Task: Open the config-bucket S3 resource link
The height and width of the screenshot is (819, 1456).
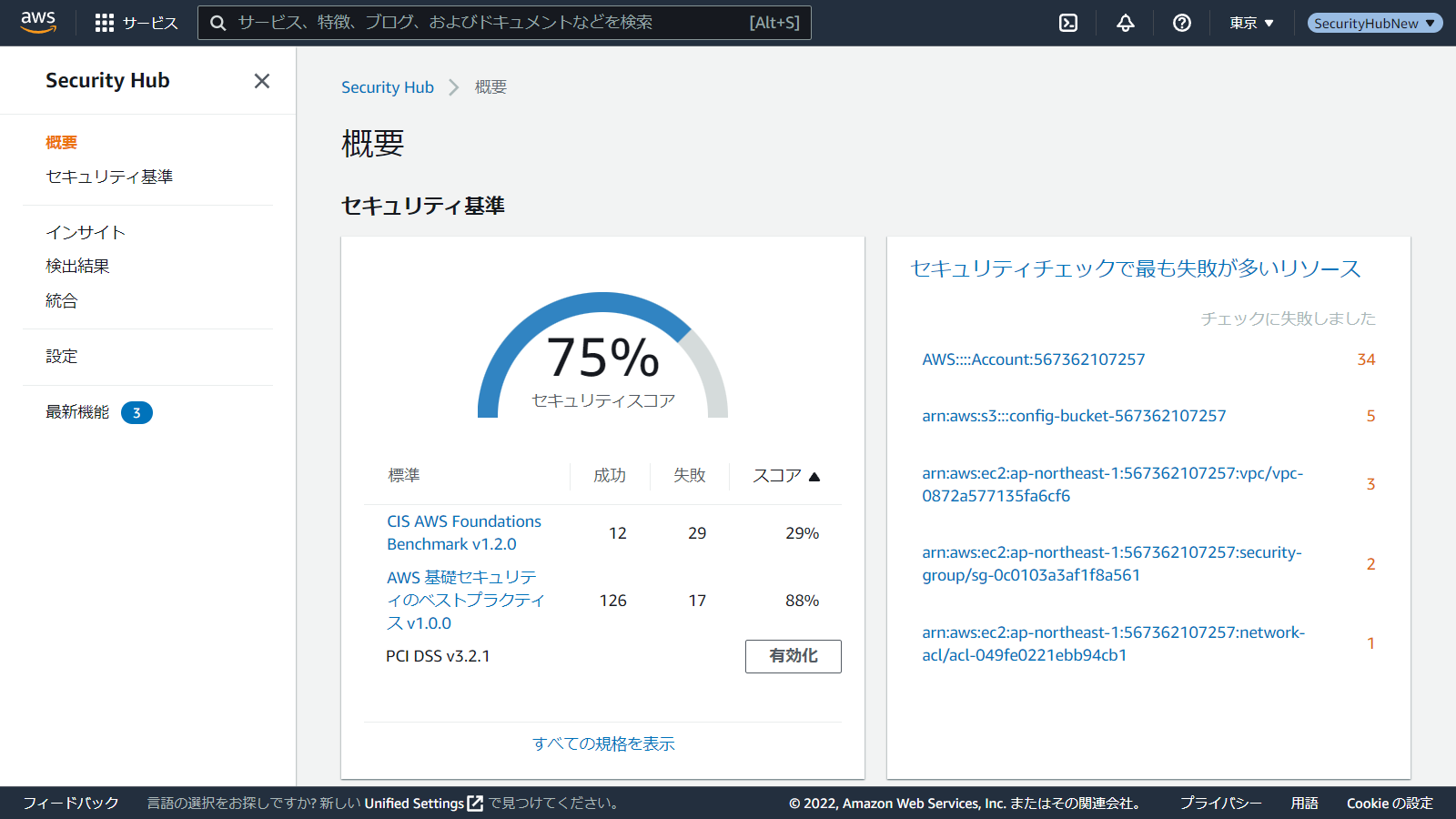Action: tap(1074, 416)
